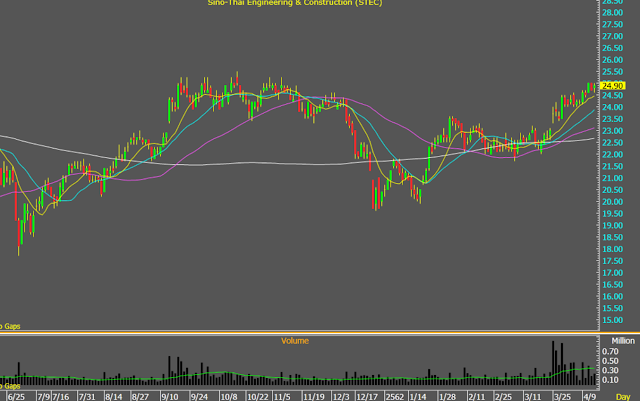Select the 3/25 date marker
640x401 pixels.
562,397
